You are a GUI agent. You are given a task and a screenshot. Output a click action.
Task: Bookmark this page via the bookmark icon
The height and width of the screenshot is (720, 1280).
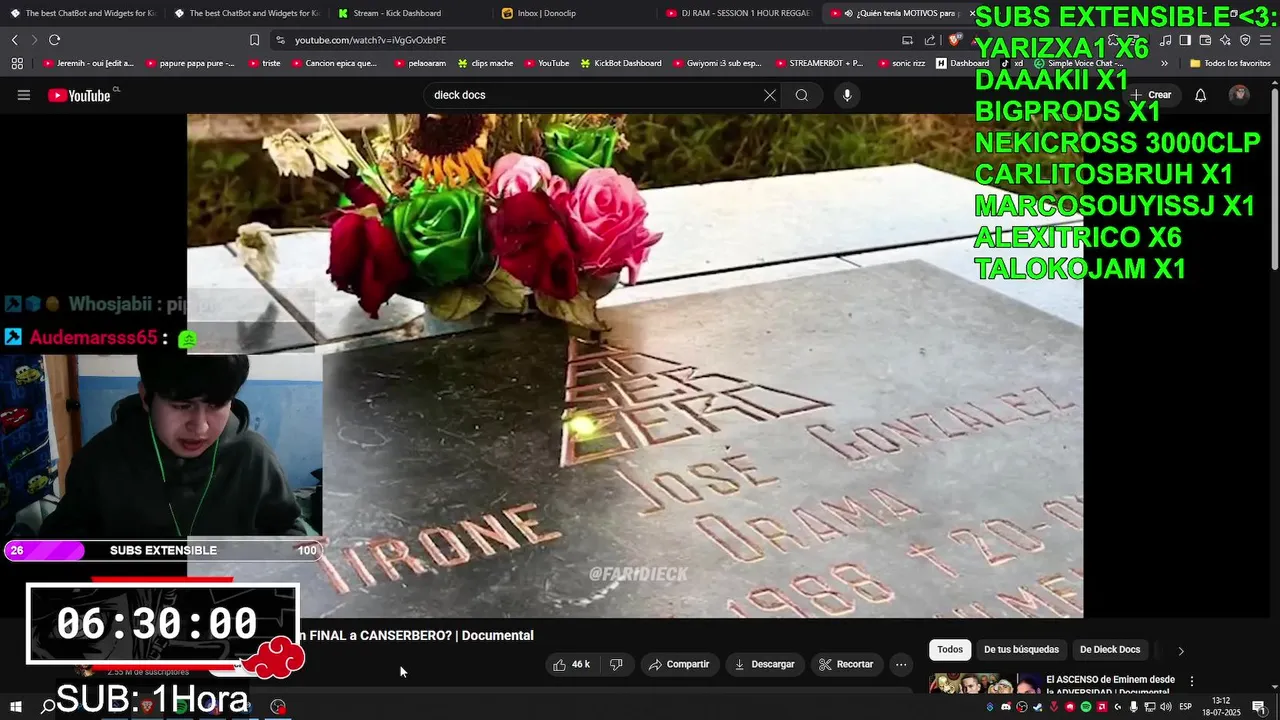[254, 40]
